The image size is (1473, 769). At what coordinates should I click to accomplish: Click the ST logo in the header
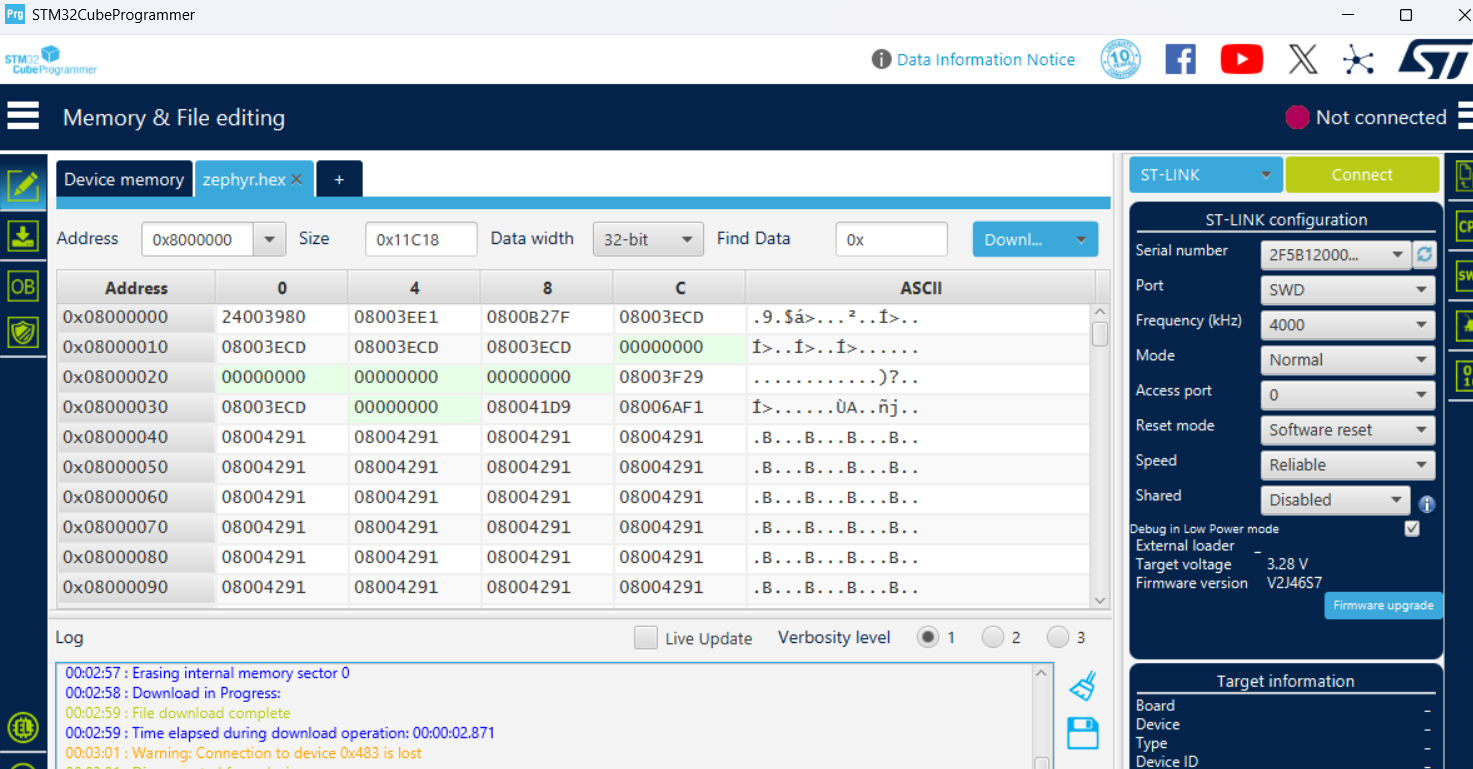point(1435,60)
